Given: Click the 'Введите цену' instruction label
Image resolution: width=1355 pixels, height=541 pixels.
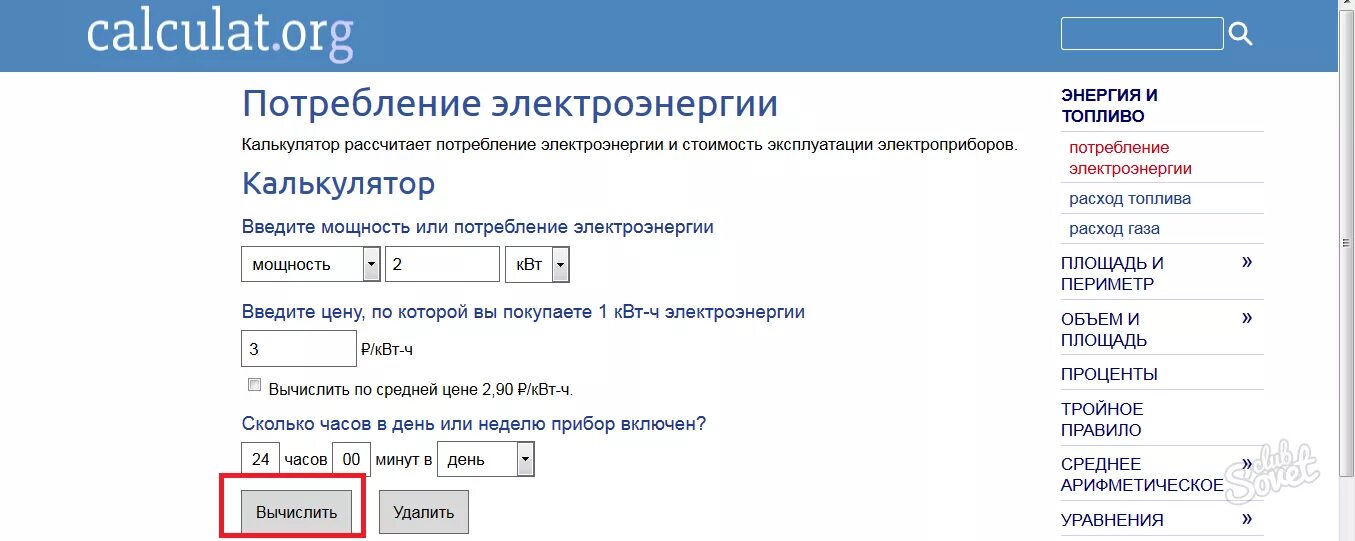Looking at the screenshot, I should pos(523,312).
